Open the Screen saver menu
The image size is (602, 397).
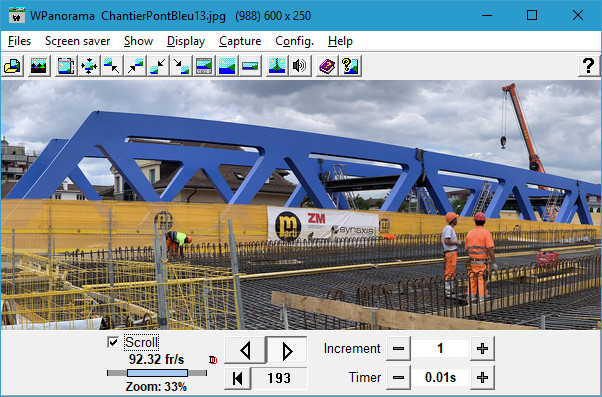(78, 41)
